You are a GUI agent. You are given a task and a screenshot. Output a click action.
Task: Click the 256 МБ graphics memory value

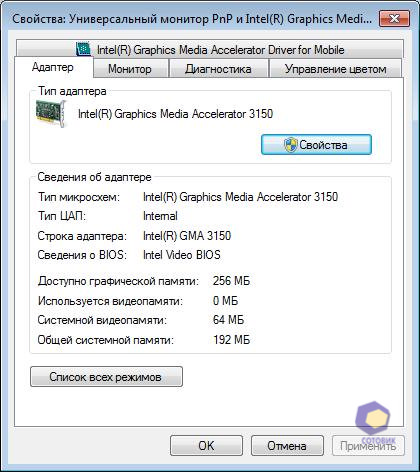[231, 281]
